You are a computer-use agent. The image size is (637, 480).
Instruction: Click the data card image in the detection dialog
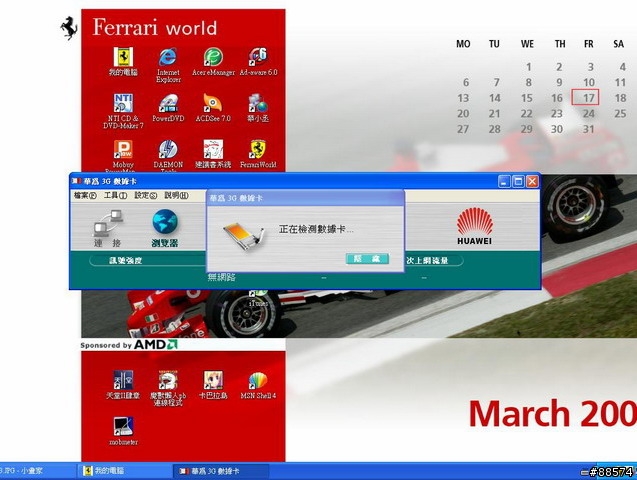tap(245, 236)
